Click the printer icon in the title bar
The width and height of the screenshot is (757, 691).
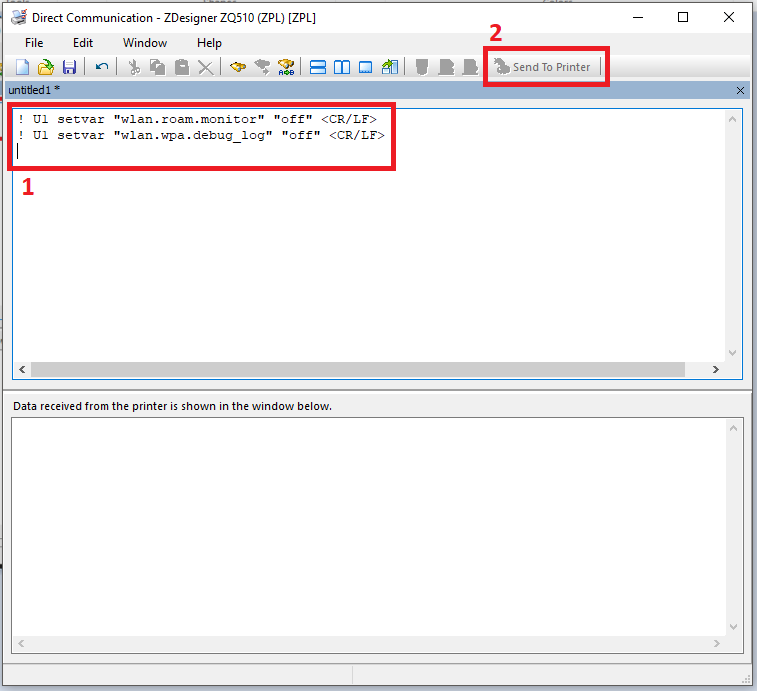point(19,17)
